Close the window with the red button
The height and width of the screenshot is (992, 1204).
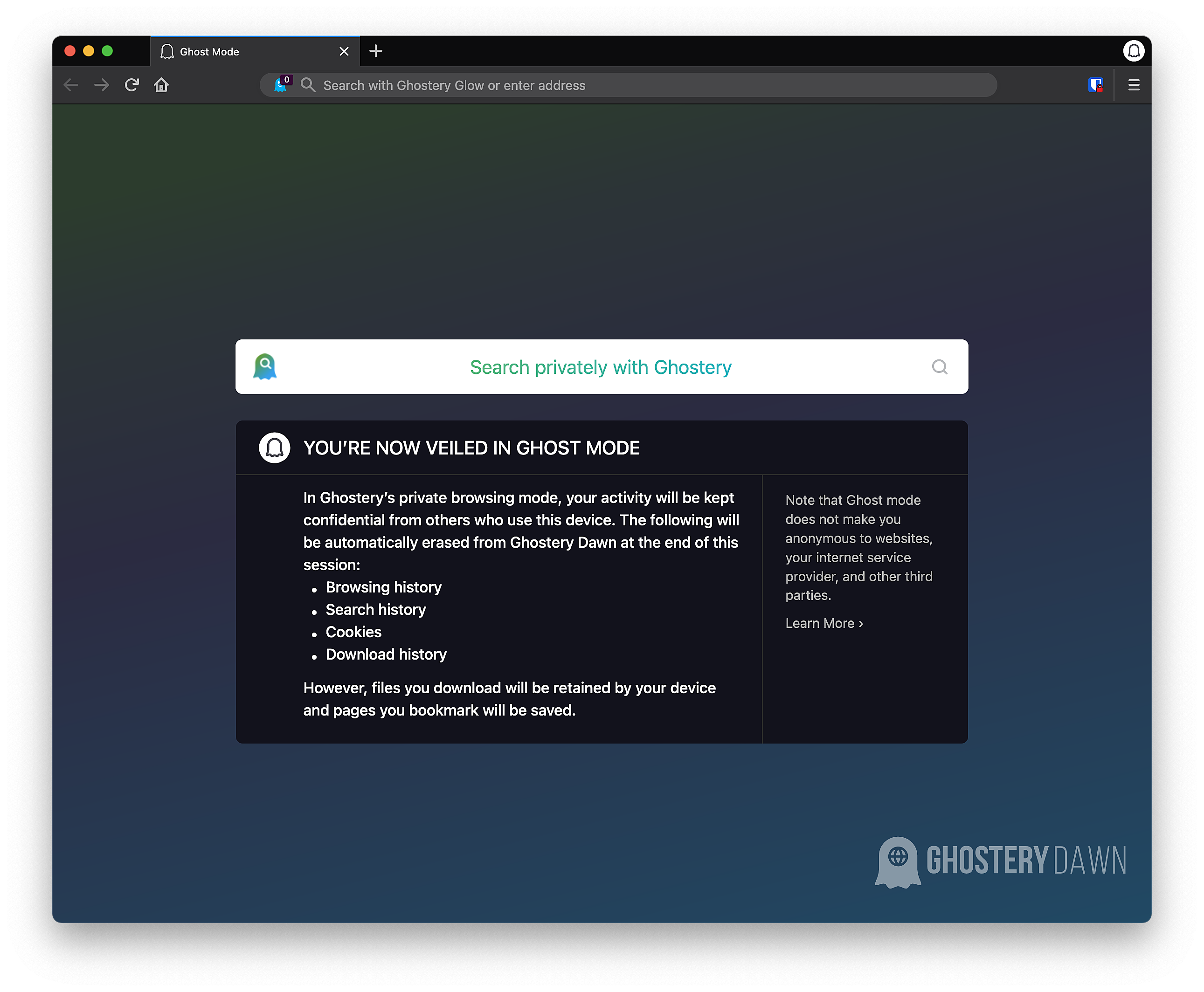(70, 51)
